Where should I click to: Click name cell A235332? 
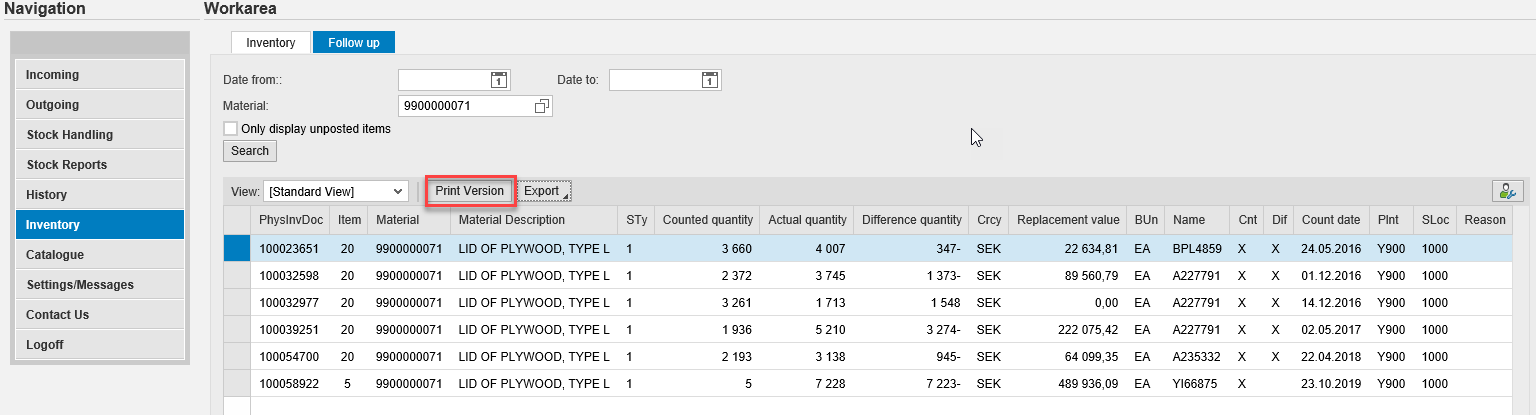pyautogui.click(x=1197, y=357)
